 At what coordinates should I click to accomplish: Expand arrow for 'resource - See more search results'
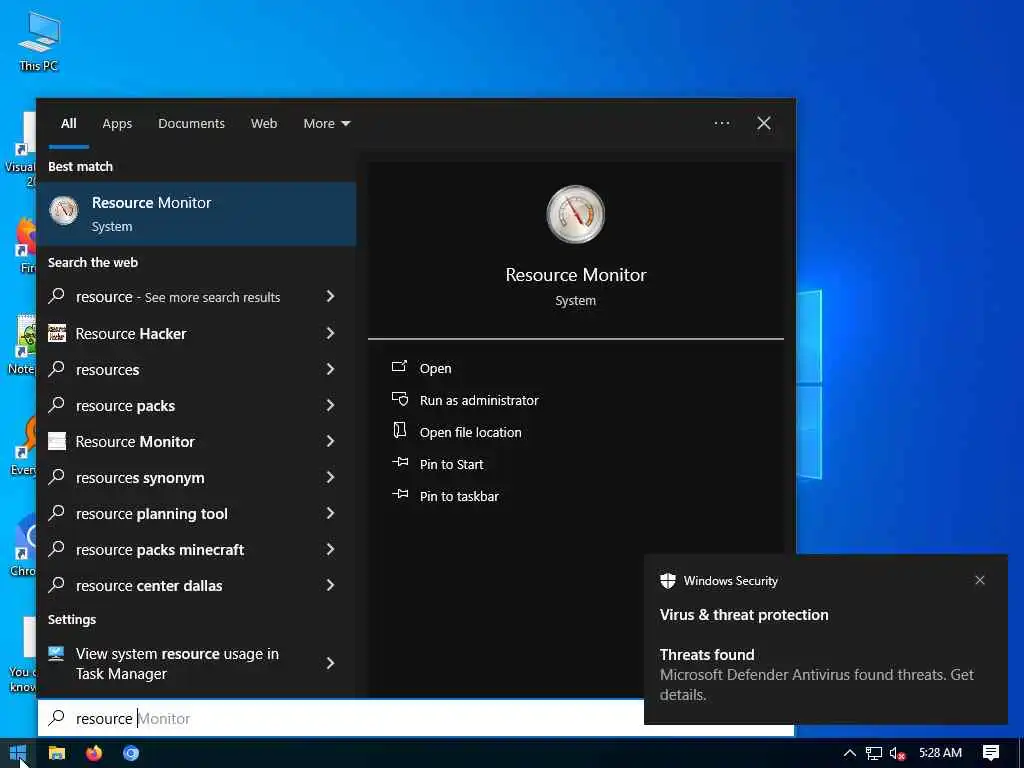click(330, 296)
